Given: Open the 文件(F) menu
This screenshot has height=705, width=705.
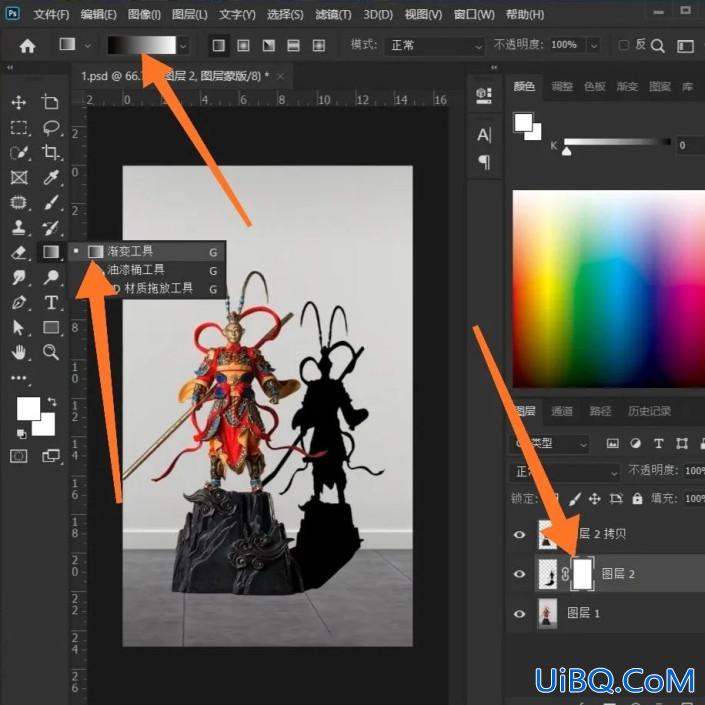Looking at the screenshot, I should point(51,15).
